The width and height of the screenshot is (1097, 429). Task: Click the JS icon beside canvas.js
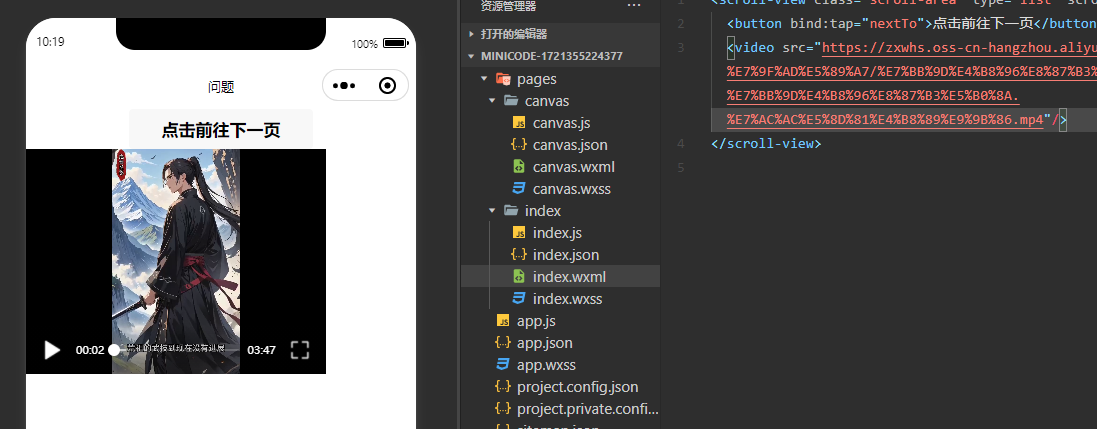(518, 123)
